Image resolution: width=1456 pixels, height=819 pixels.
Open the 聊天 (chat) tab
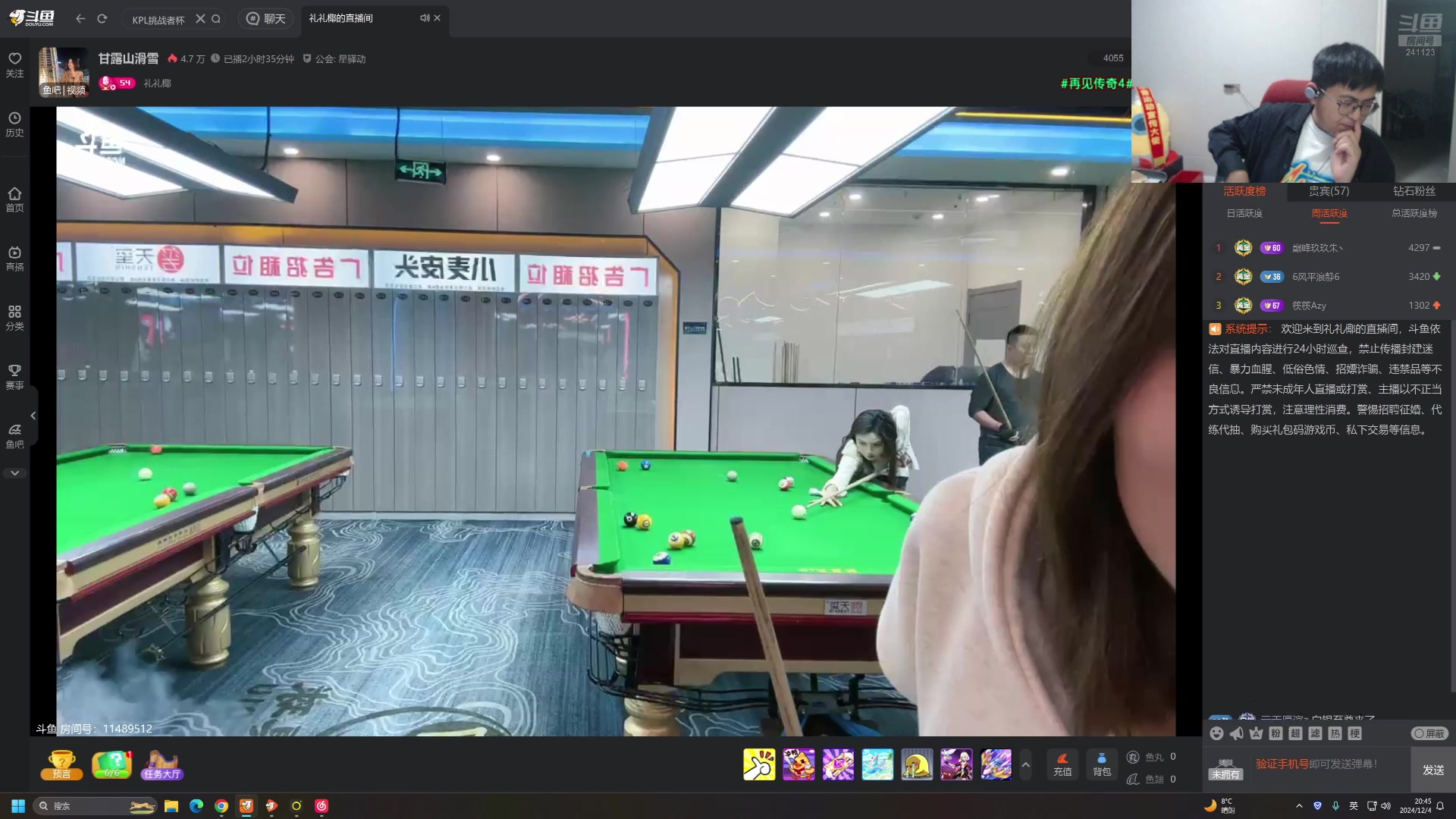[x=266, y=19]
